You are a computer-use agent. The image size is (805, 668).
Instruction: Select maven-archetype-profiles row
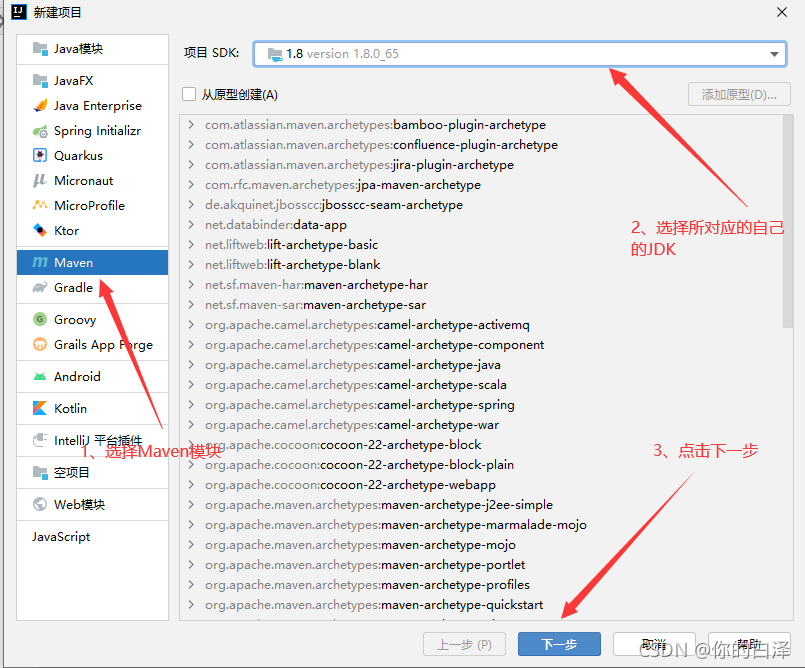(481, 585)
